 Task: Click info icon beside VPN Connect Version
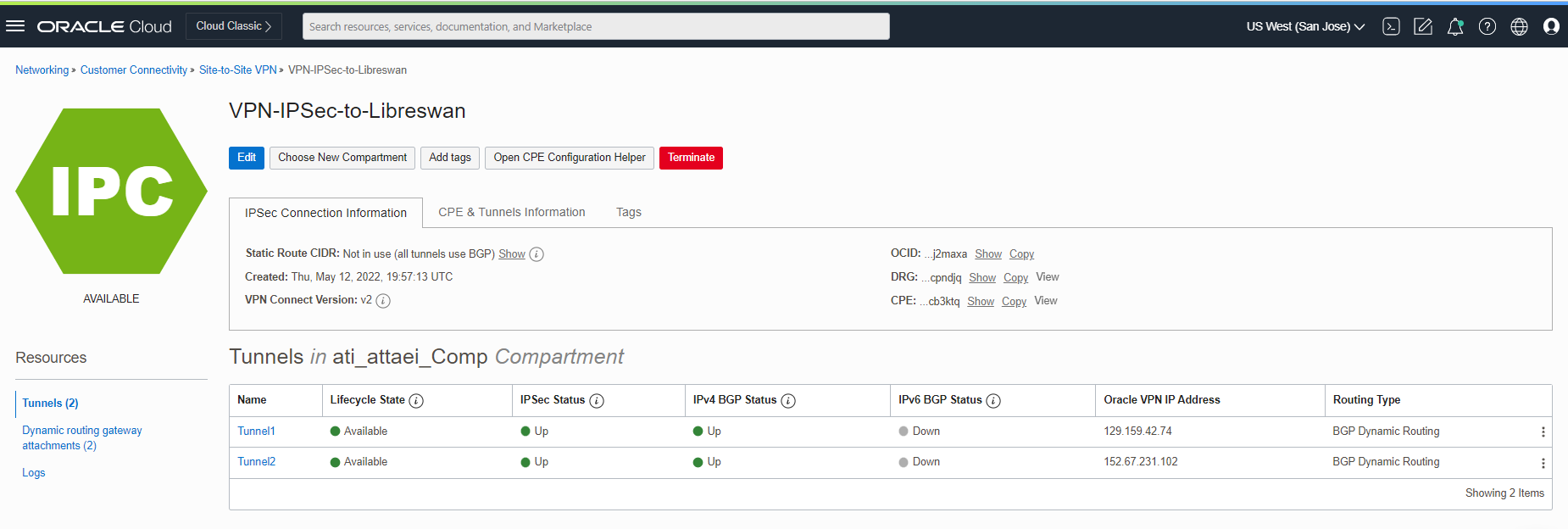click(383, 301)
